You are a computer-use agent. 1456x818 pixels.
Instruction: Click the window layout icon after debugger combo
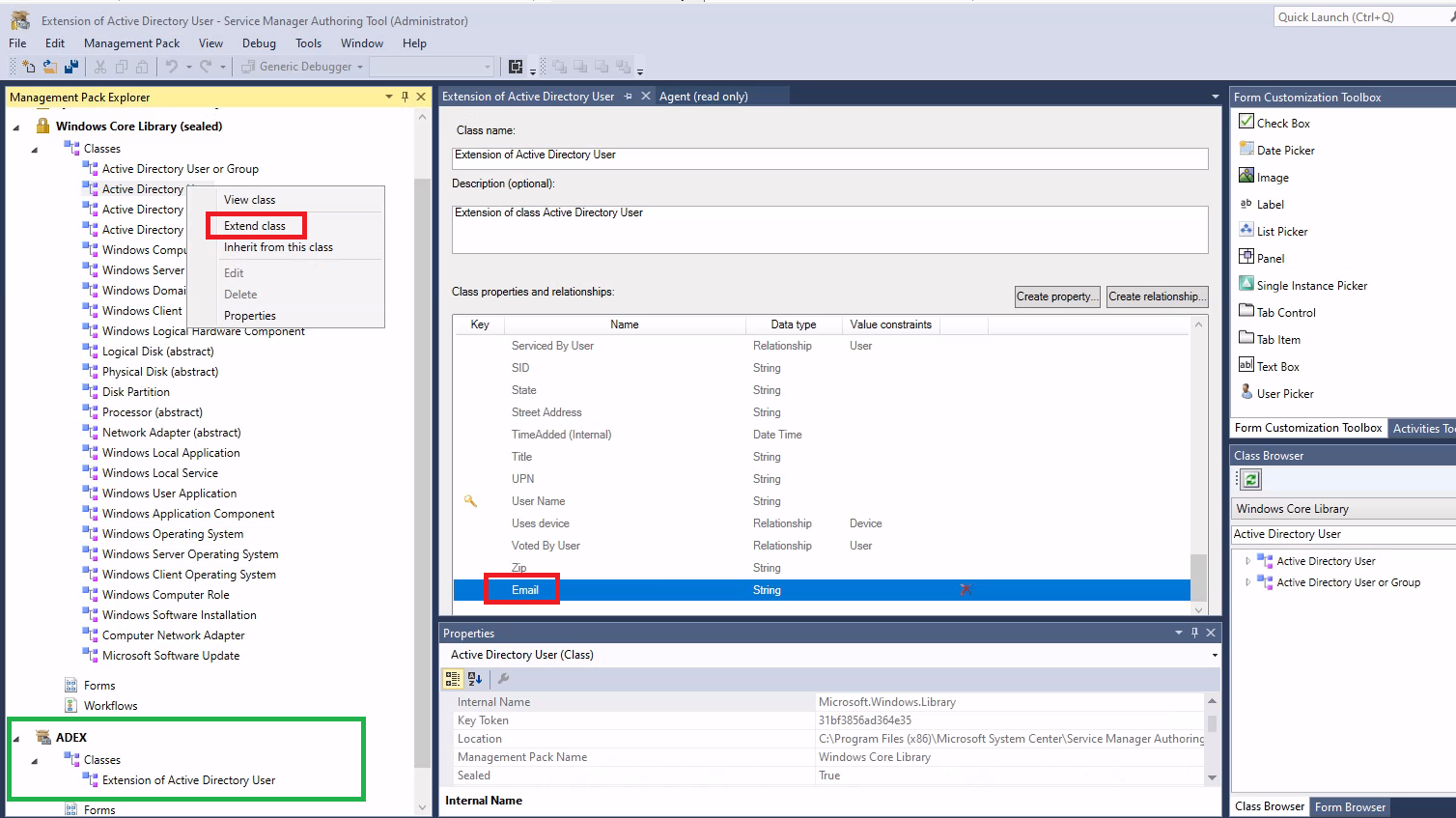click(516, 67)
